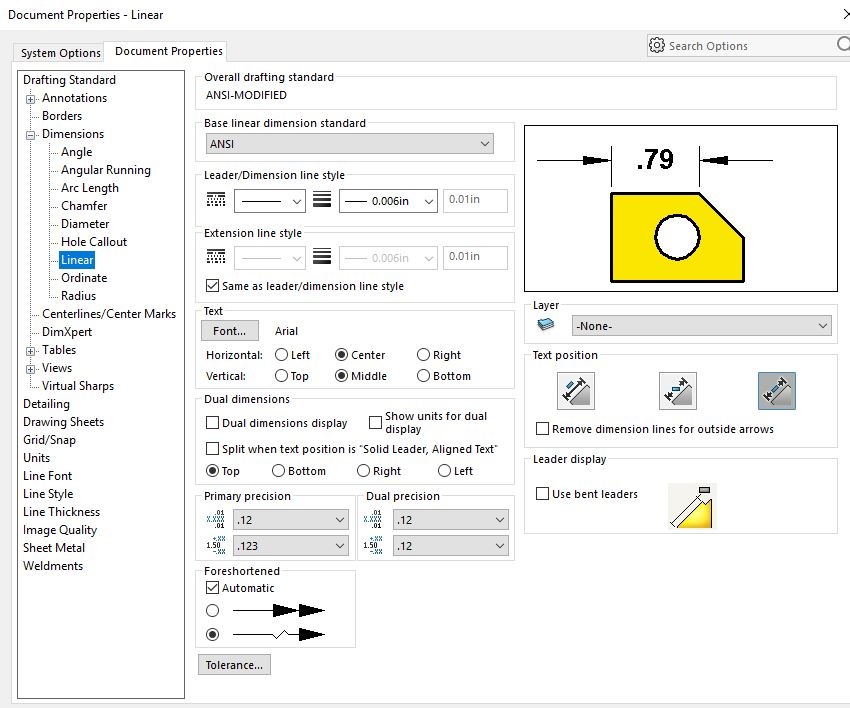Enable Dual dimensions display
Image resolution: width=850 pixels, height=708 pixels.
(x=212, y=423)
